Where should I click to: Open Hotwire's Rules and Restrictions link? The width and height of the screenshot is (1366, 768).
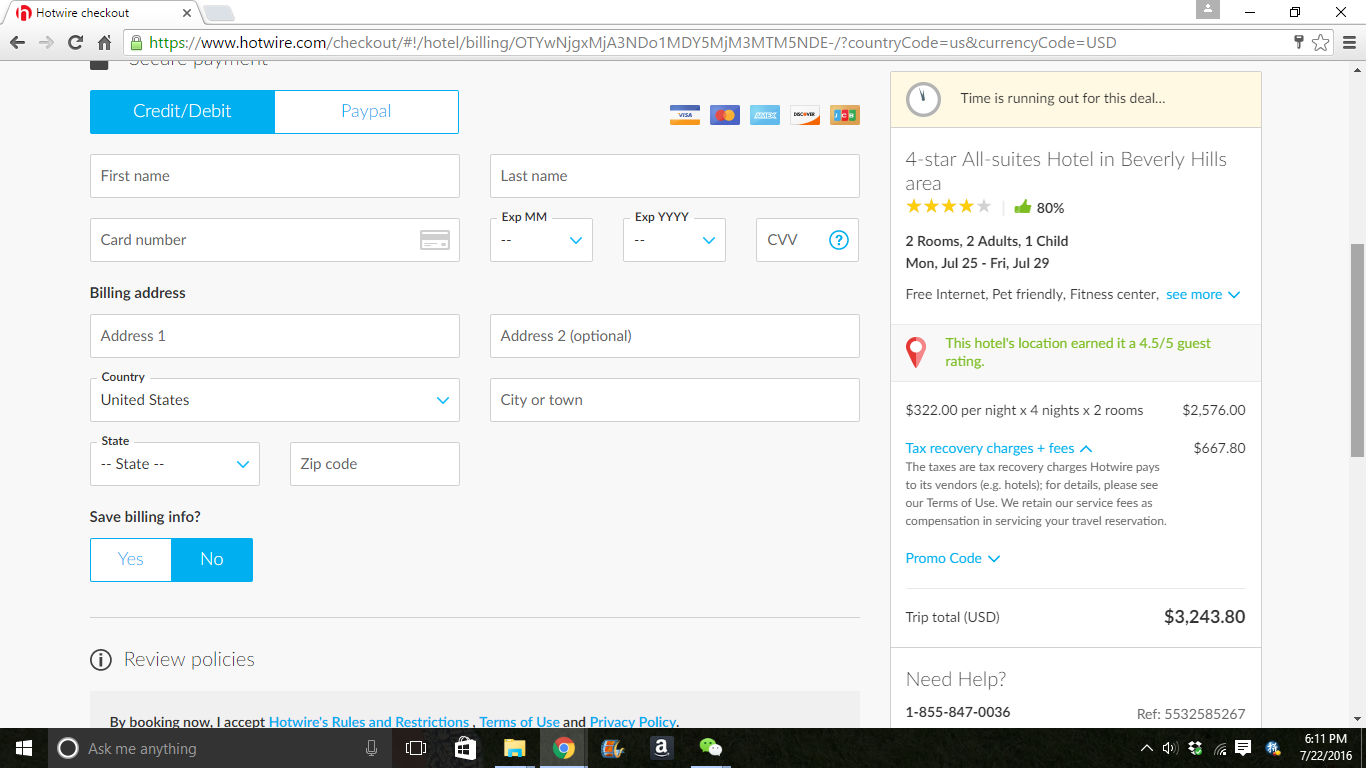pos(368,722)
